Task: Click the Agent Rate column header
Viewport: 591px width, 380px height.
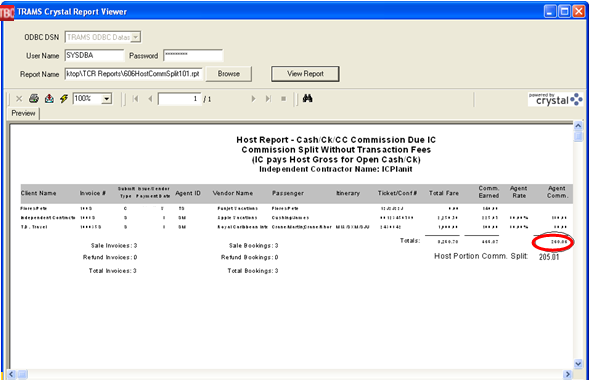Action: [x=519, y=192]
